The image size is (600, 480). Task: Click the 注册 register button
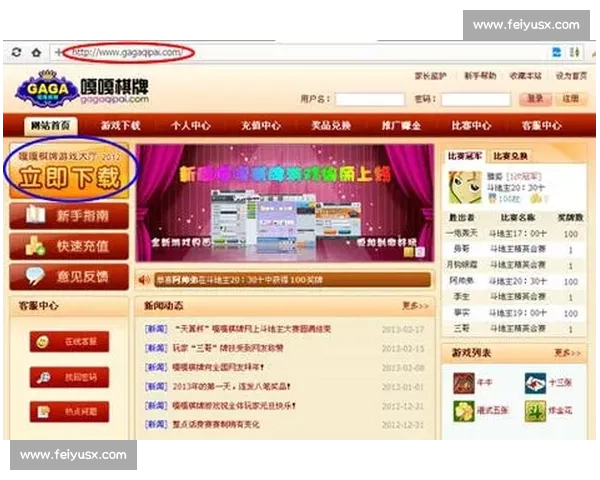tap(570, 99)
